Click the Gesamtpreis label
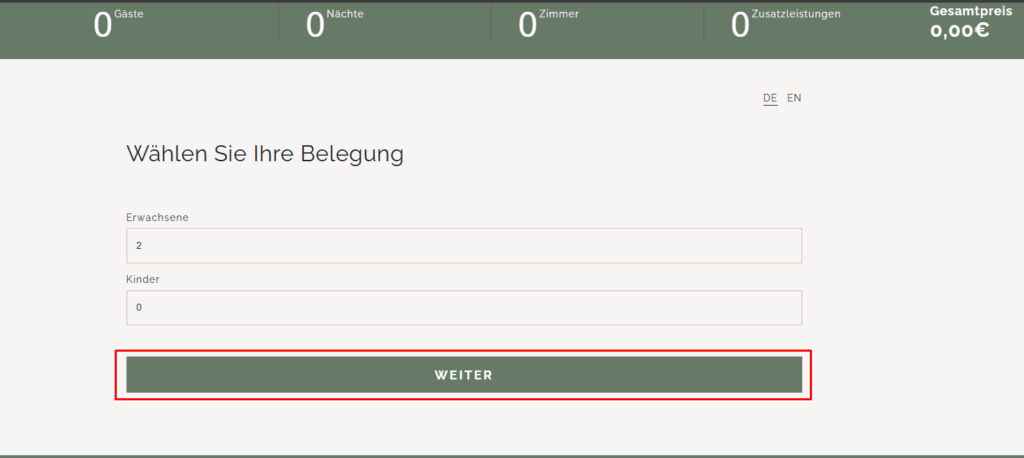The width and height of the screenshot is (1024, 458). (963, 11)
